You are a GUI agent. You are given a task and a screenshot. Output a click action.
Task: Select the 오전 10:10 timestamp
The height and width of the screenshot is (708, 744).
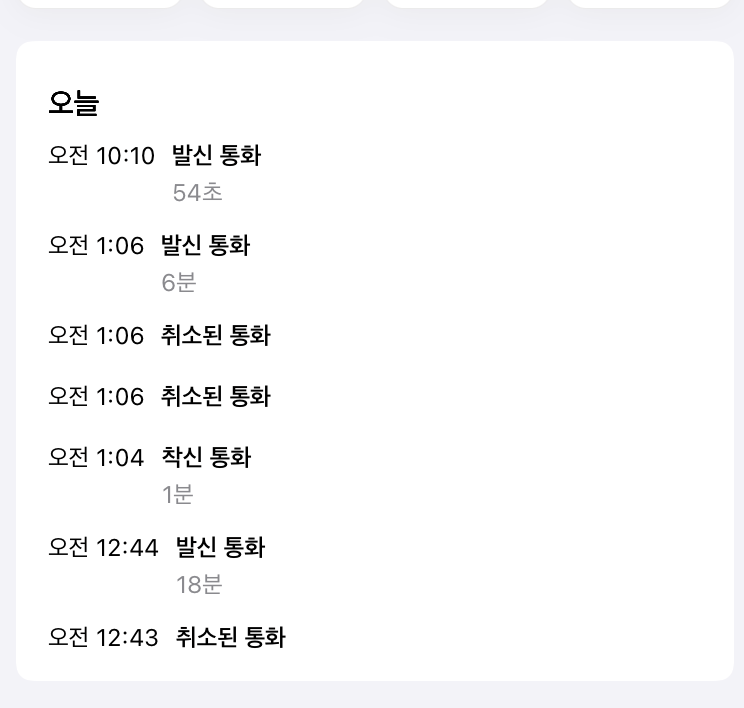point(101,156)
